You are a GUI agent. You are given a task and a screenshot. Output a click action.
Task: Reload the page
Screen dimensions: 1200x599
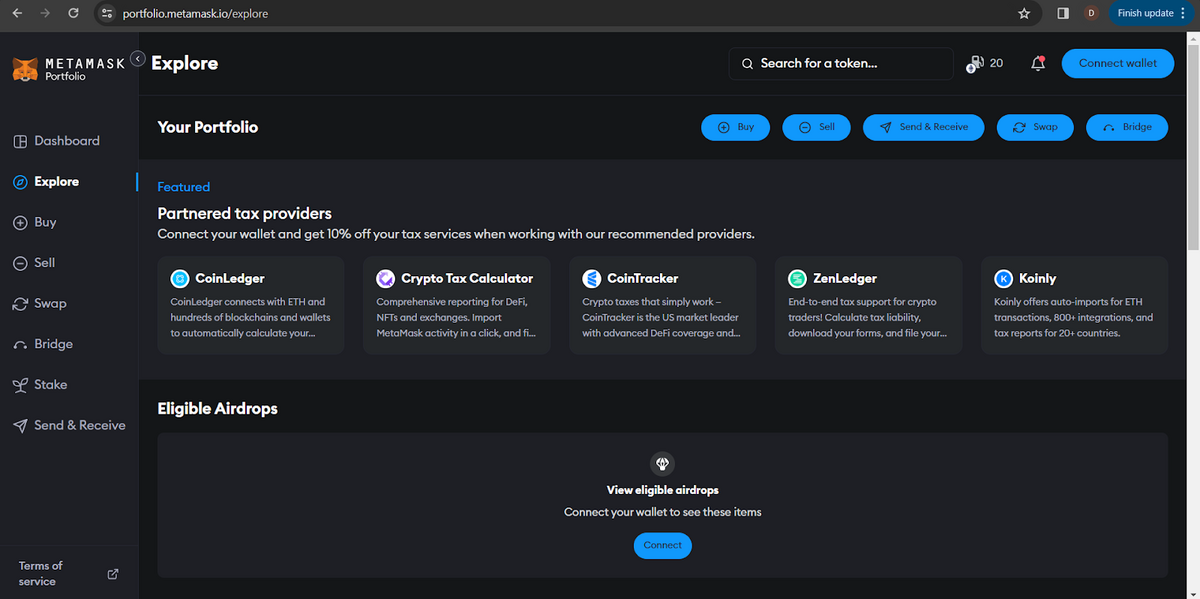pos(73,13)
